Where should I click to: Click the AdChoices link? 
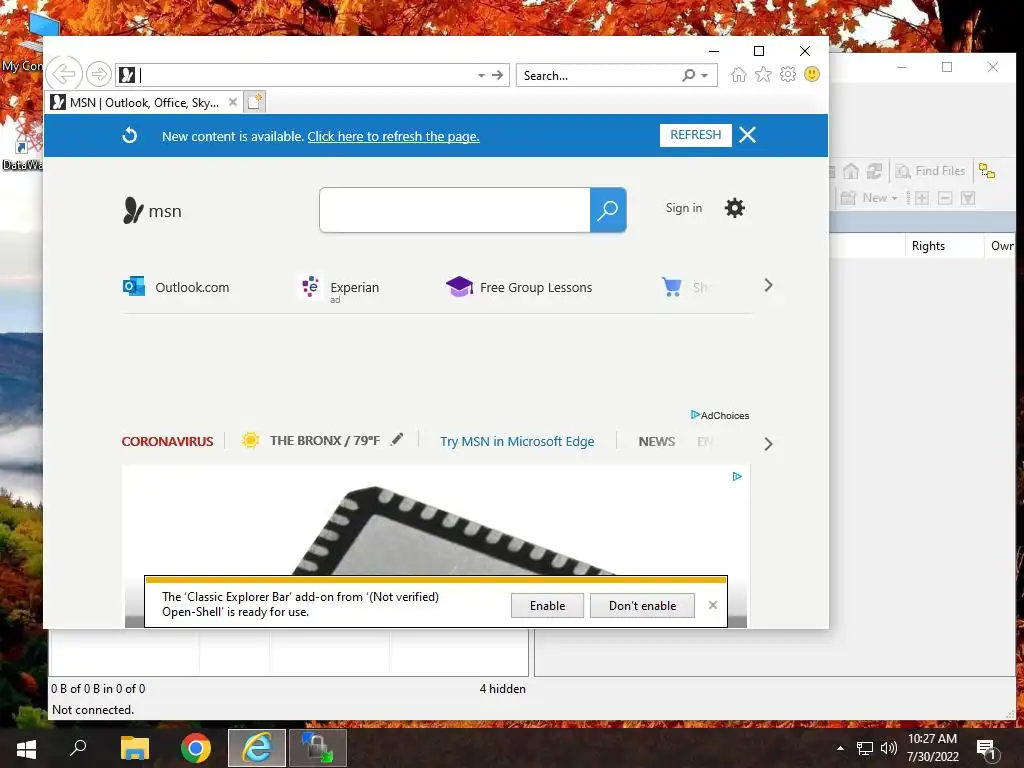[720, 415]
